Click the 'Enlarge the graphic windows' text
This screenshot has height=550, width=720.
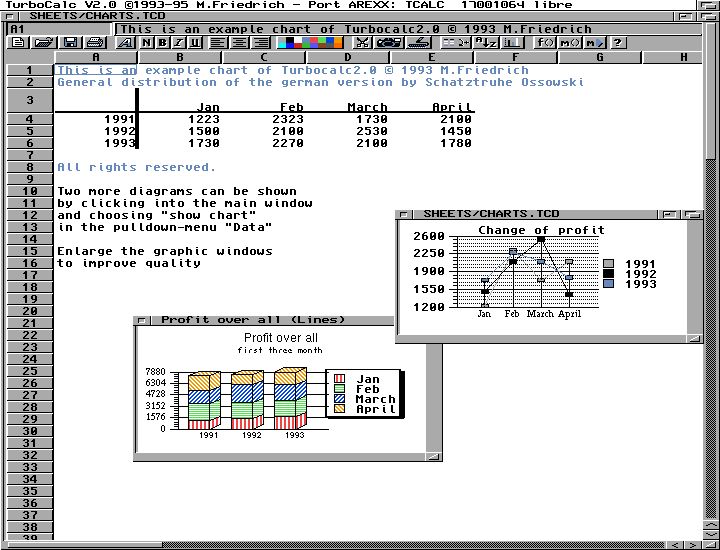(x=165, y=252)
